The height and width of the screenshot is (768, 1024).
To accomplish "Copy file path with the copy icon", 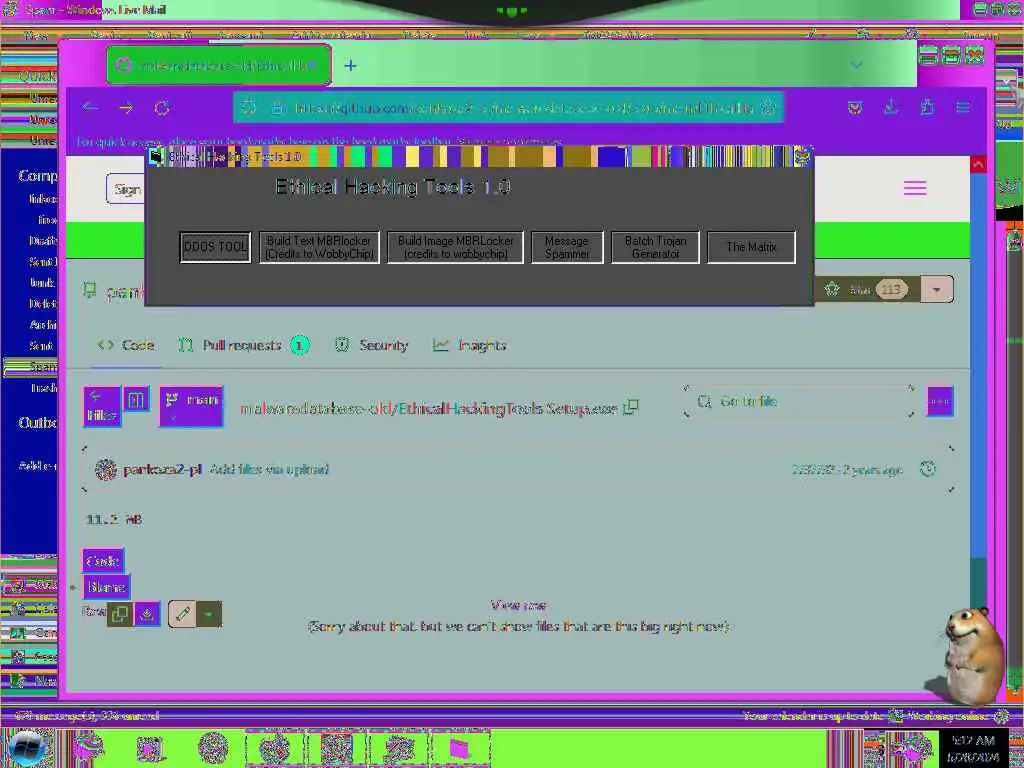I will click(x=631, y=408).
